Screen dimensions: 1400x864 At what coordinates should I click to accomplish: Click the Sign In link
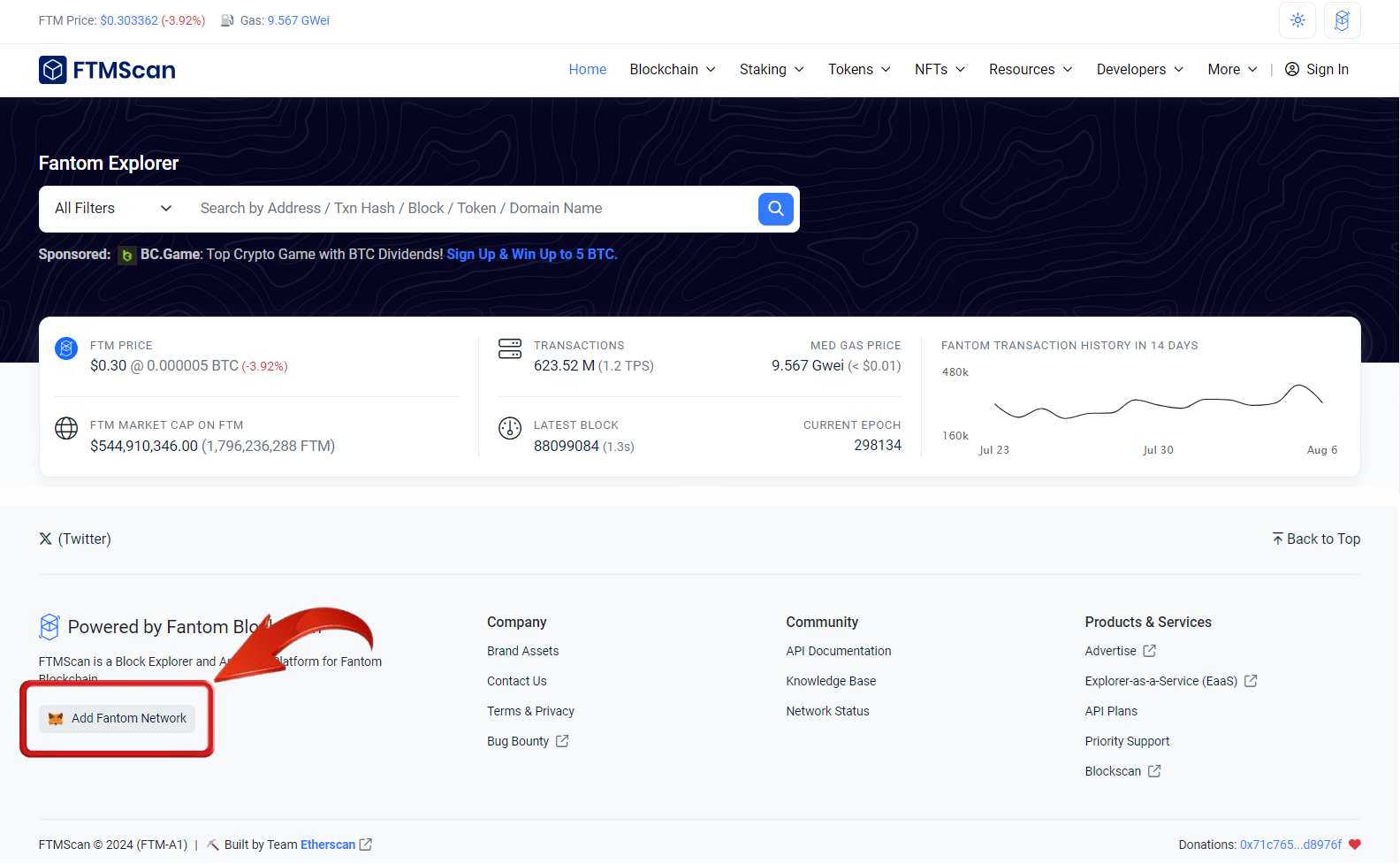point(1317,69)
